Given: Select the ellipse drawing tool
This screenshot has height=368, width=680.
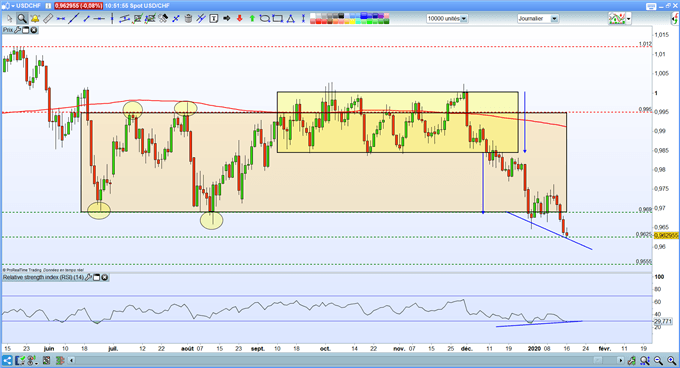Looking at the screenshot, I should pos(265,19).
